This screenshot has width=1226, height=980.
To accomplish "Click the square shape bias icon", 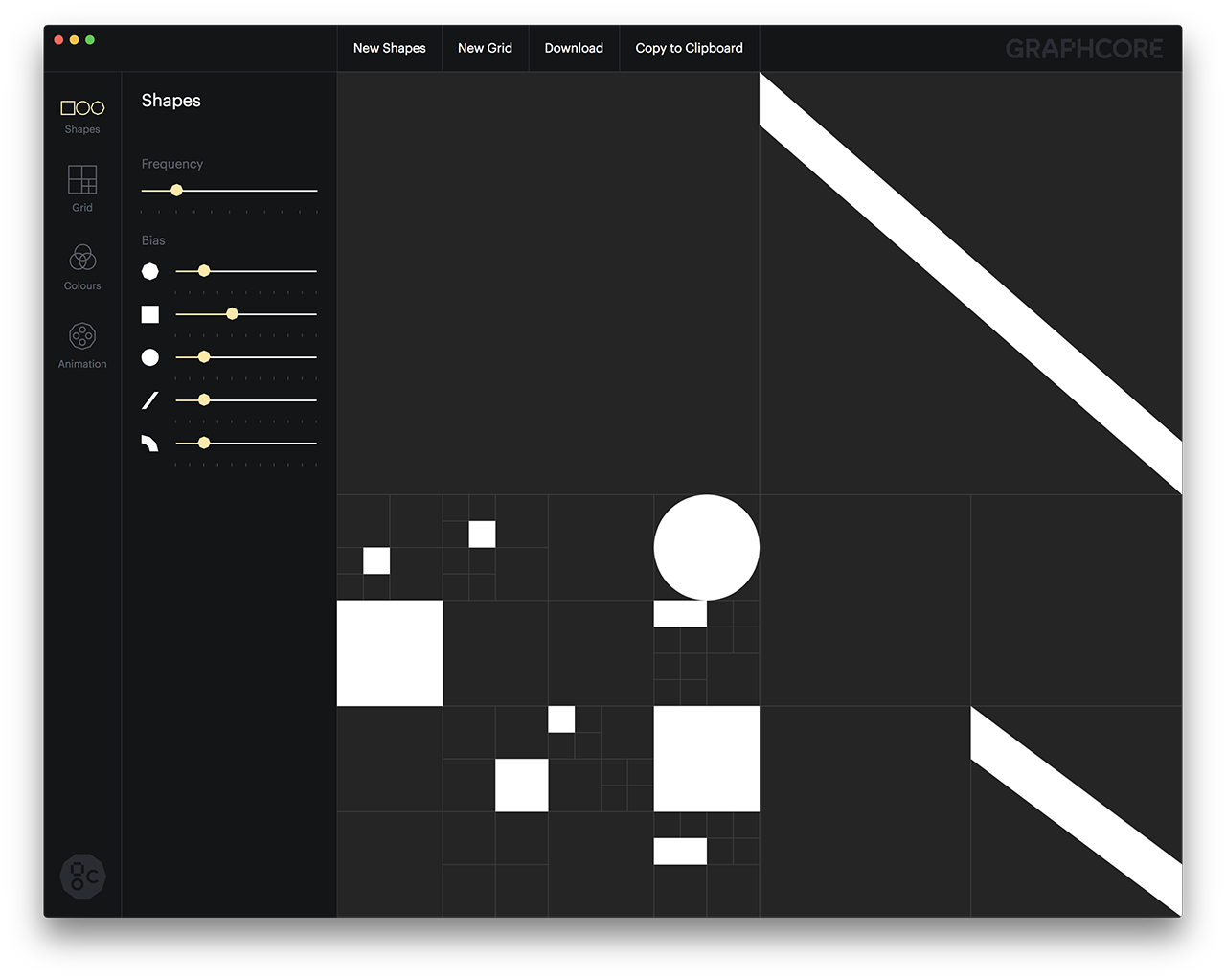I will tap(150, 314).
